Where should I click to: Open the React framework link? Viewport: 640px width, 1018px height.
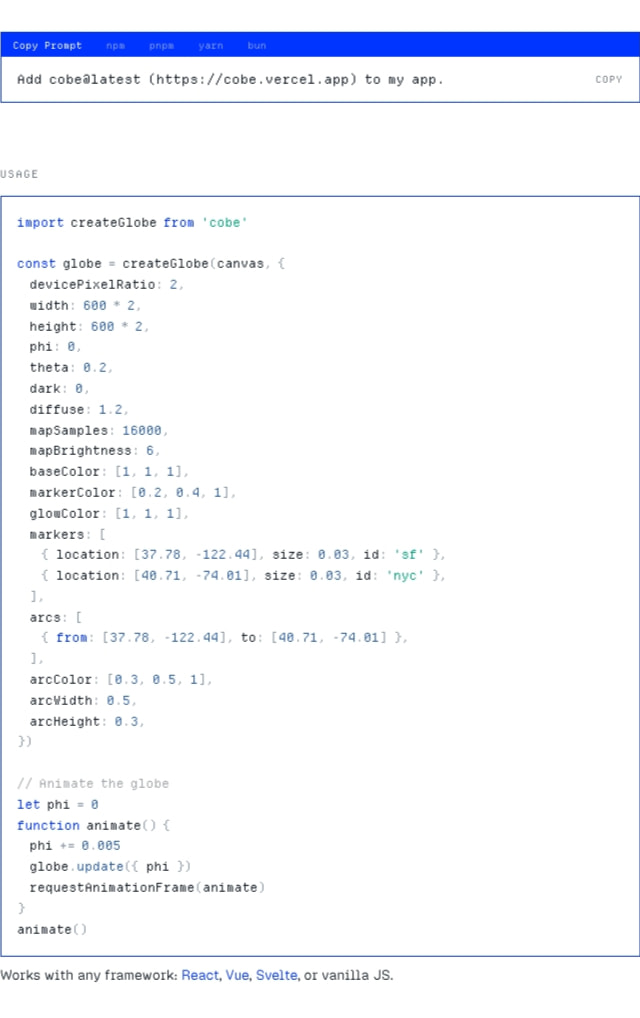(200, 975)
